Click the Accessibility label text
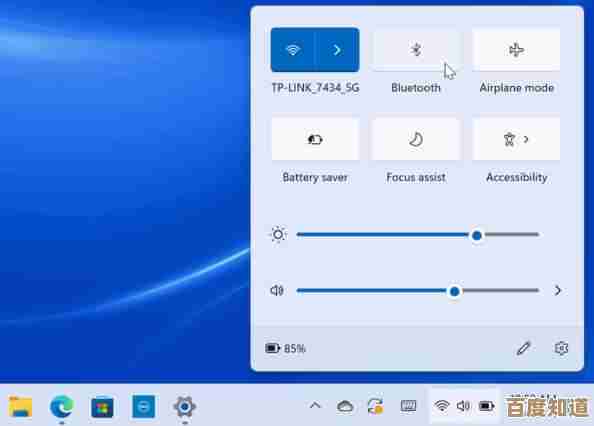 tap(516, 178)
